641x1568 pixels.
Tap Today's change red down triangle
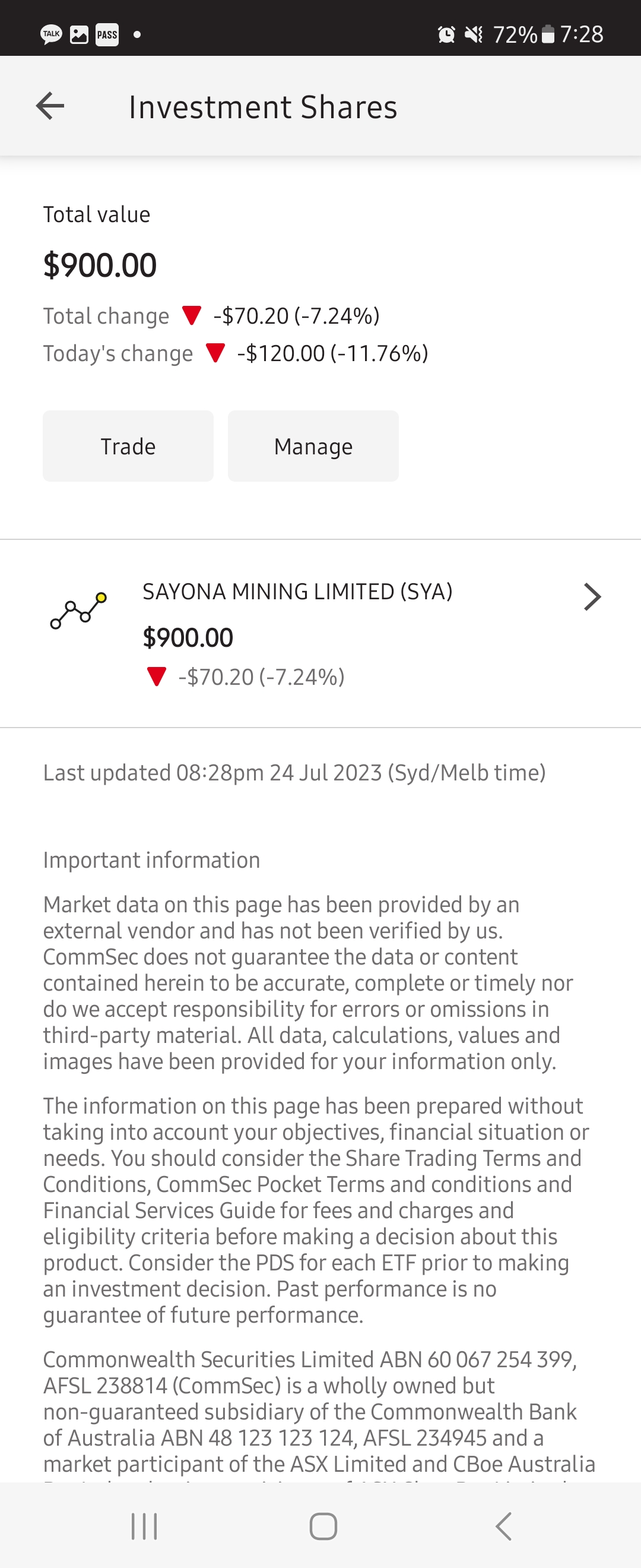click(215, 352)
